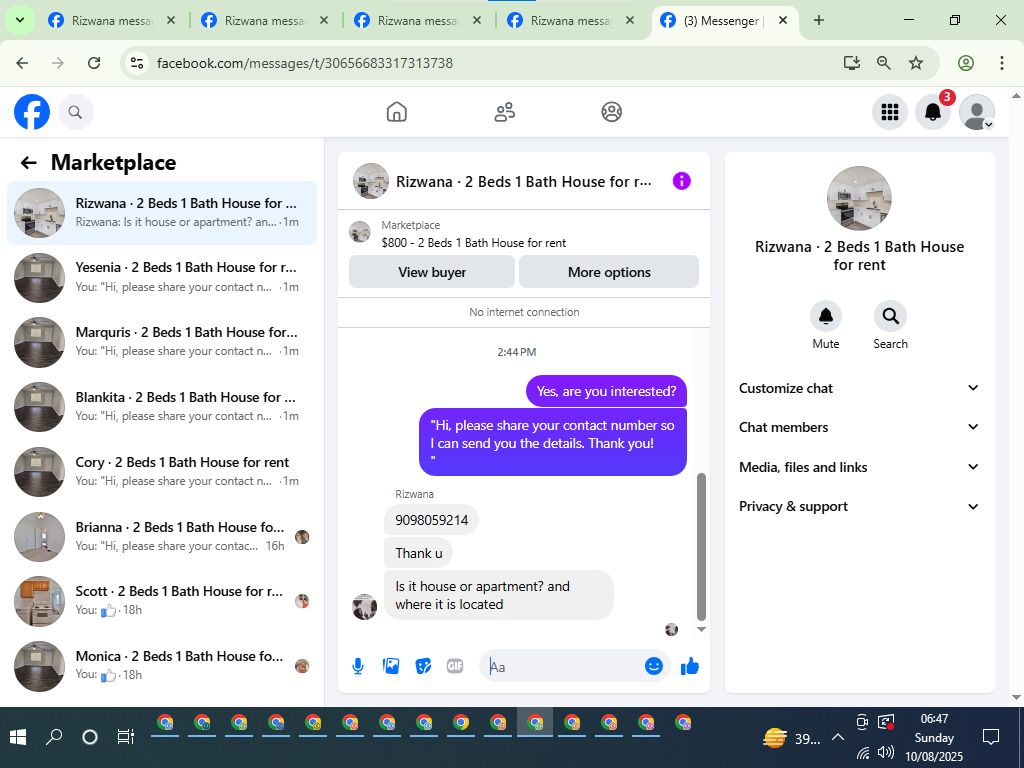
Task: Open the Rizwana conversation in the list
Action: coord(162,213)
